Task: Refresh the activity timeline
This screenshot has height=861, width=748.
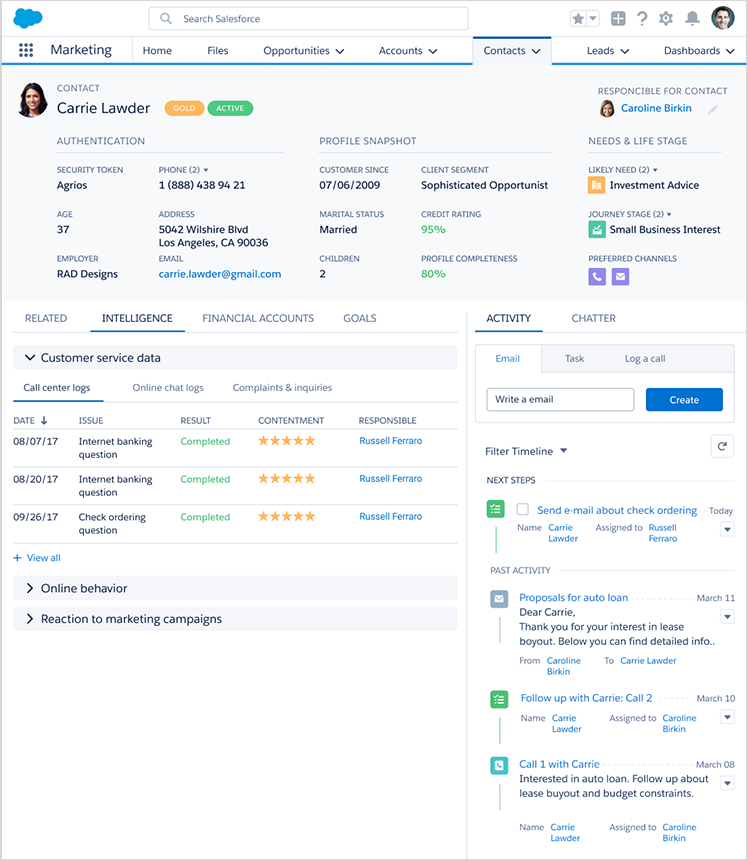Action: pos(722,446)
